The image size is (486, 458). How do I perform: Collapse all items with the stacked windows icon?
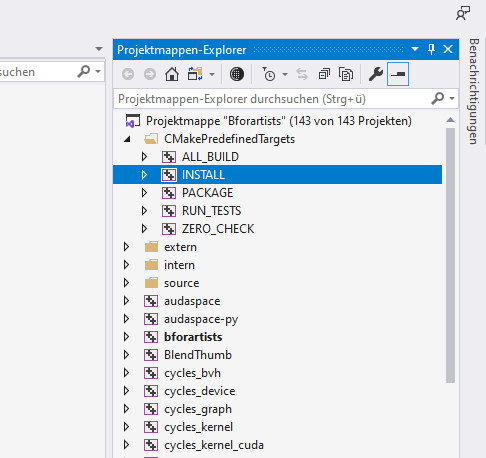click(324, 74)
